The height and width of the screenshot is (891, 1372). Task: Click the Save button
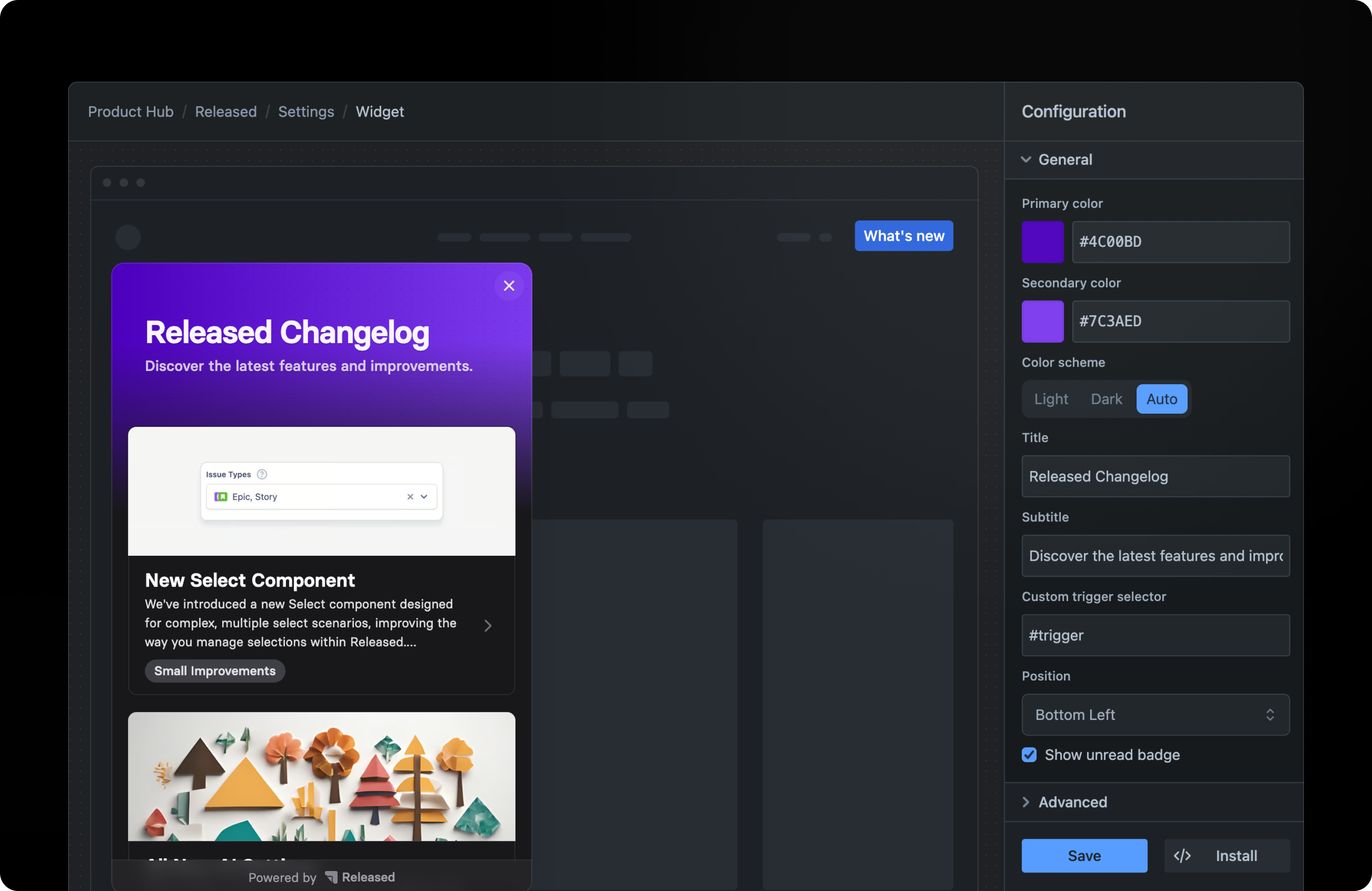[1084, 856]
